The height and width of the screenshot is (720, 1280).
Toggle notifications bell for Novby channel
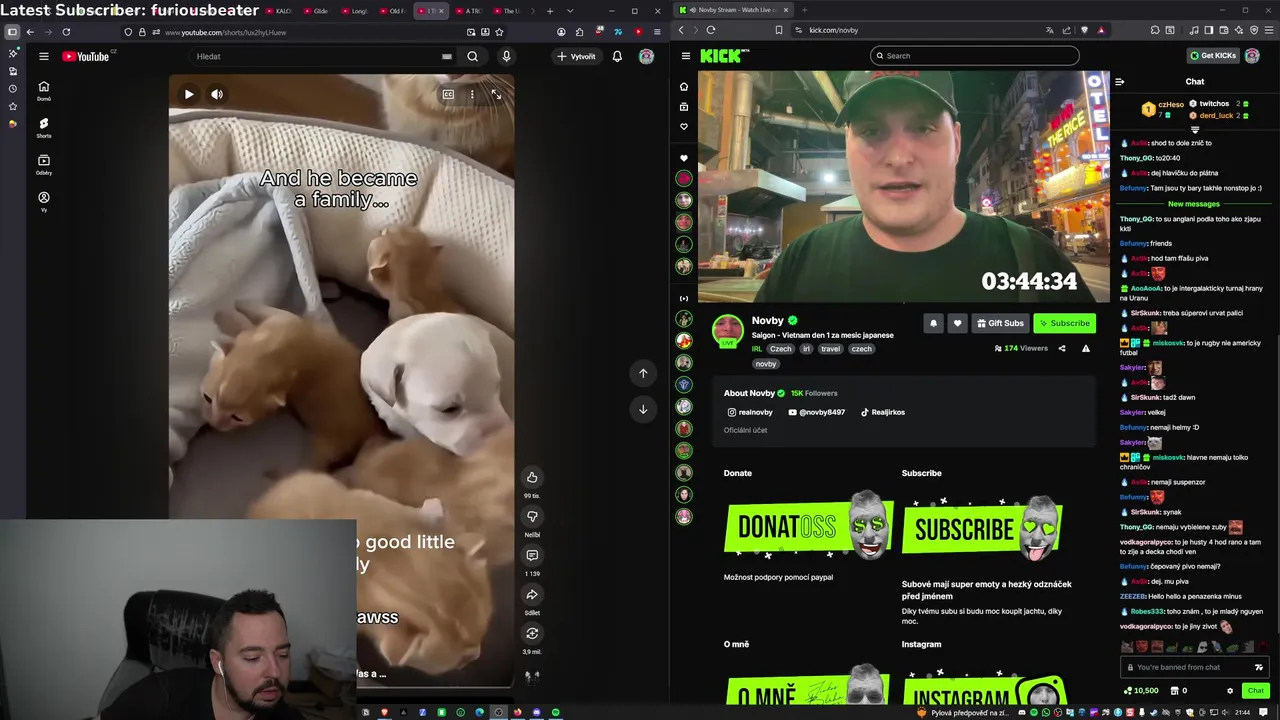tap(933, 323)
